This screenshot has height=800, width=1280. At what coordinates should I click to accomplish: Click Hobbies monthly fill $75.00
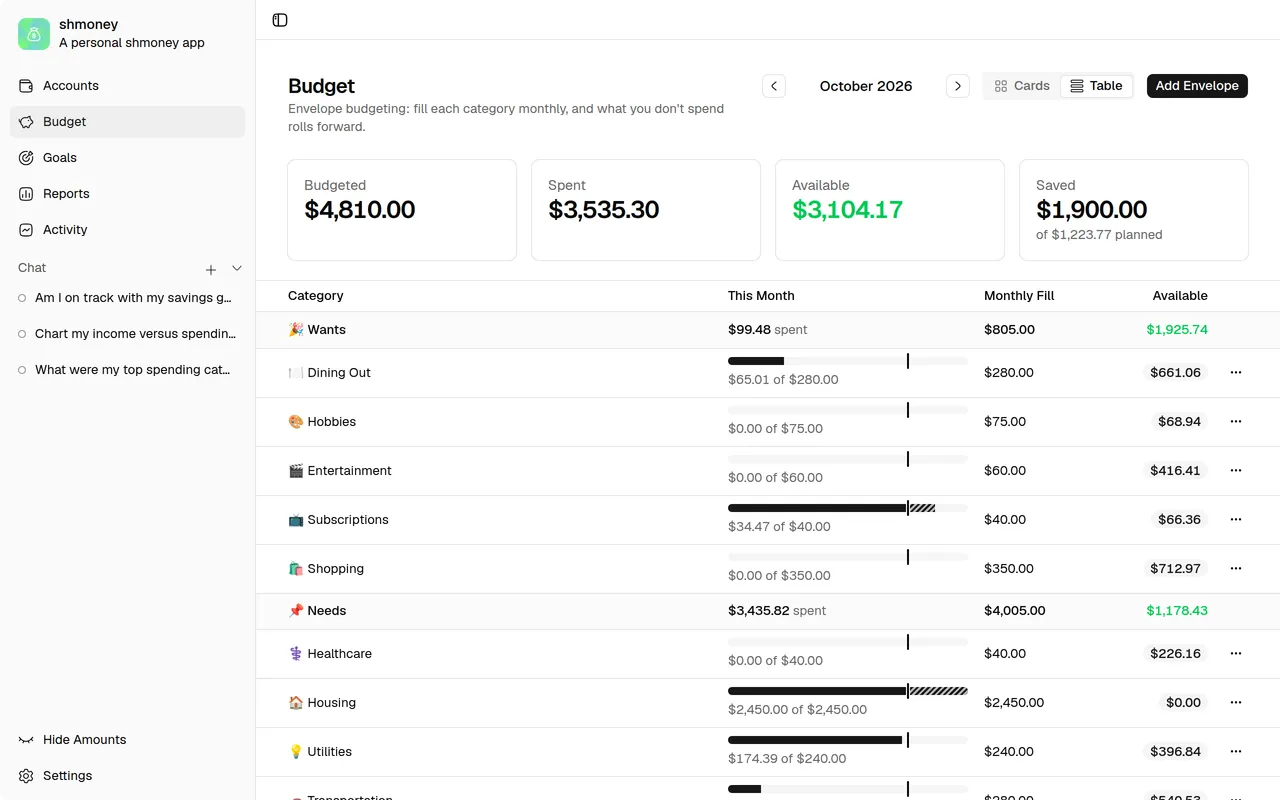[1005, 422]
